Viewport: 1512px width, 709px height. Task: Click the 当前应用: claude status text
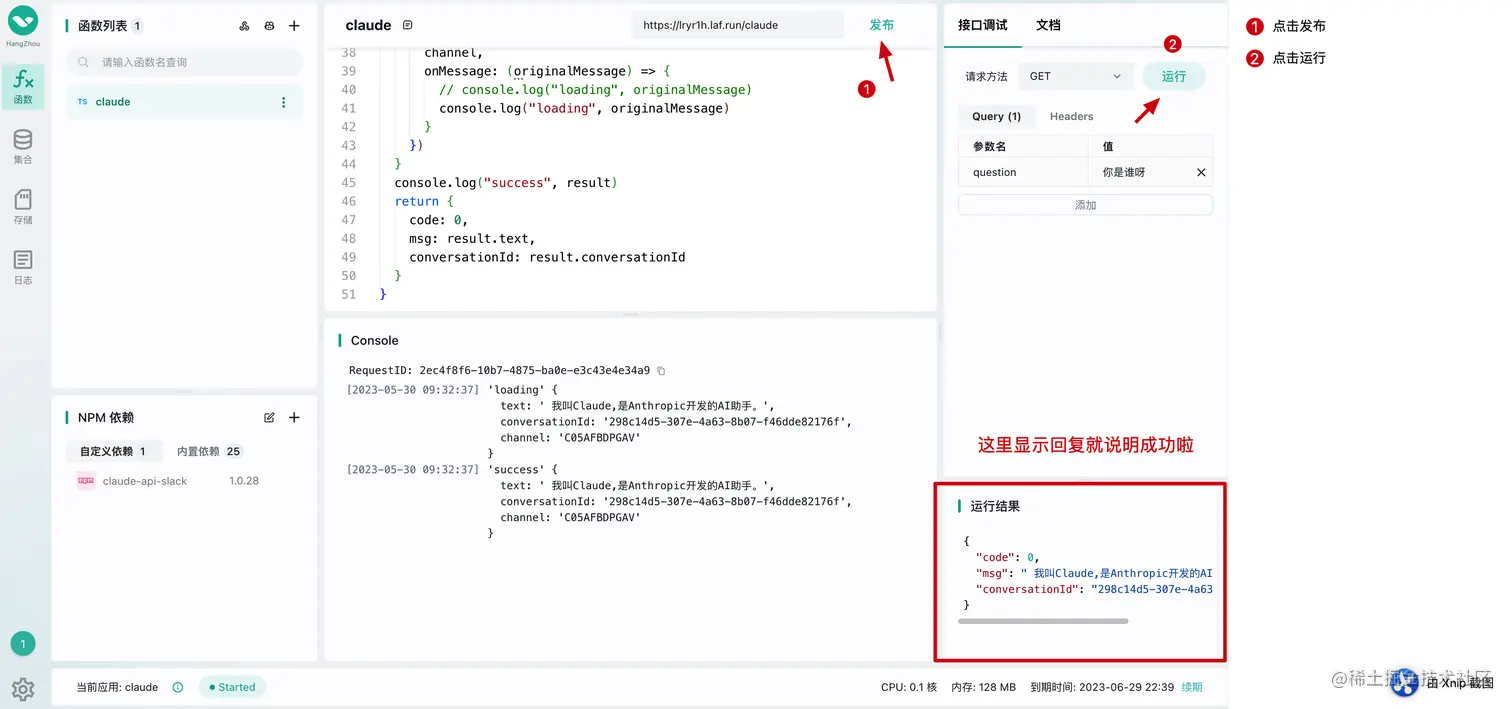point(117,687)
